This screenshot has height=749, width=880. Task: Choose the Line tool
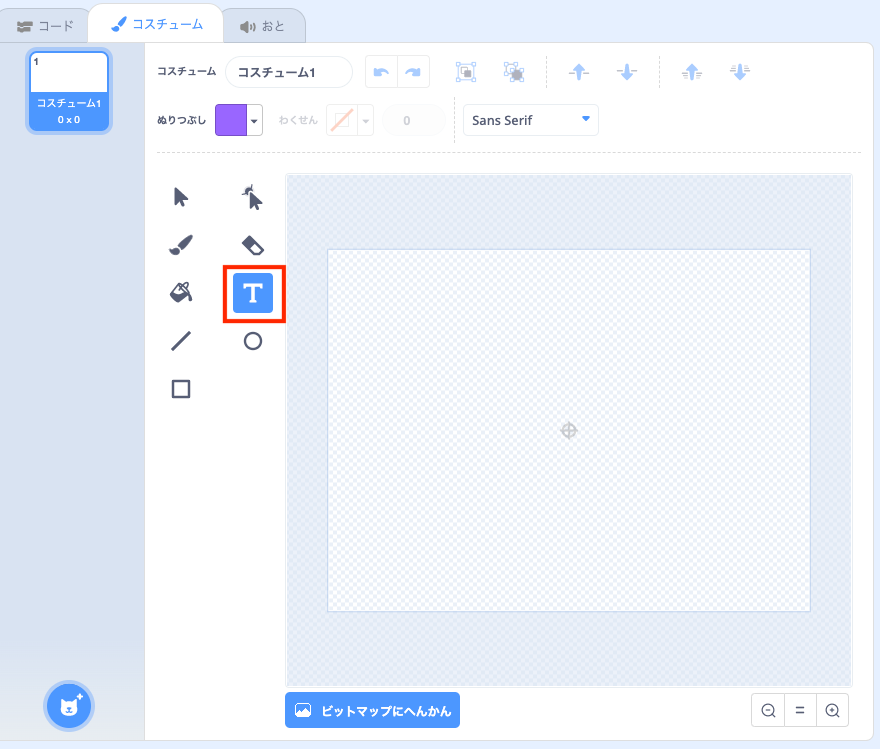click(181, 341)
